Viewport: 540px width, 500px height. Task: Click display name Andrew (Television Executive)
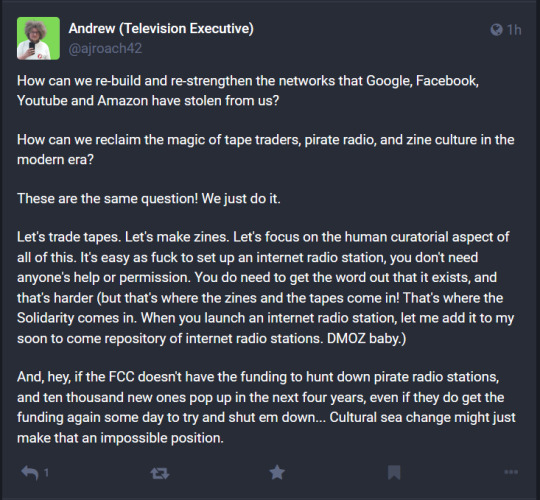[161, 28]
